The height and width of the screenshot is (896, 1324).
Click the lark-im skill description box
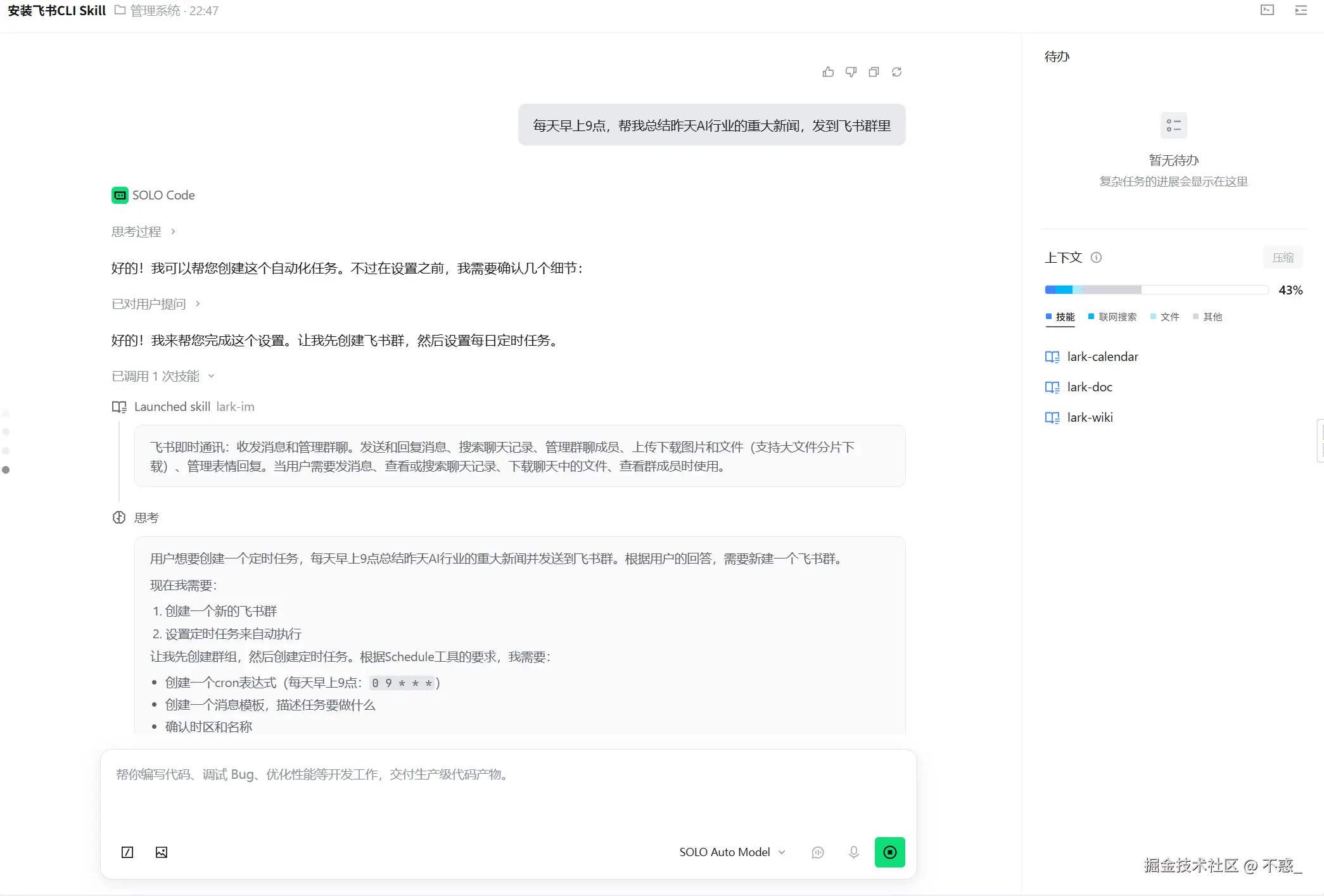point(520,457)
